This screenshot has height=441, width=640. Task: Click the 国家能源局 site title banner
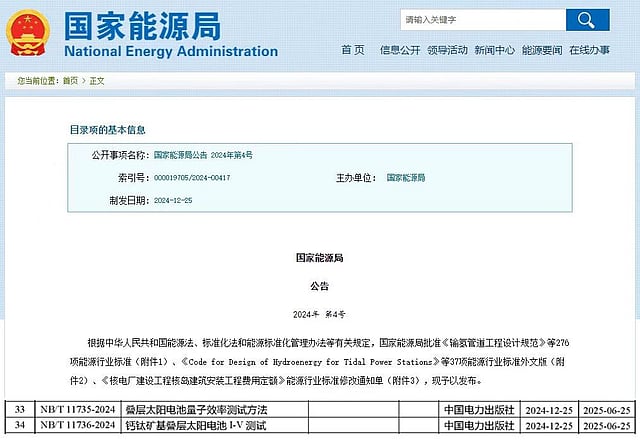coord(142,25)
